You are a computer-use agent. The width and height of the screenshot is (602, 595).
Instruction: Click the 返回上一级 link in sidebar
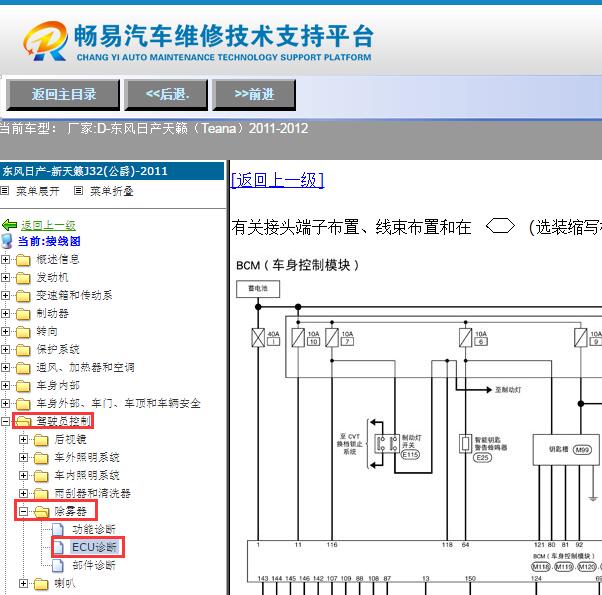[48, 225]
